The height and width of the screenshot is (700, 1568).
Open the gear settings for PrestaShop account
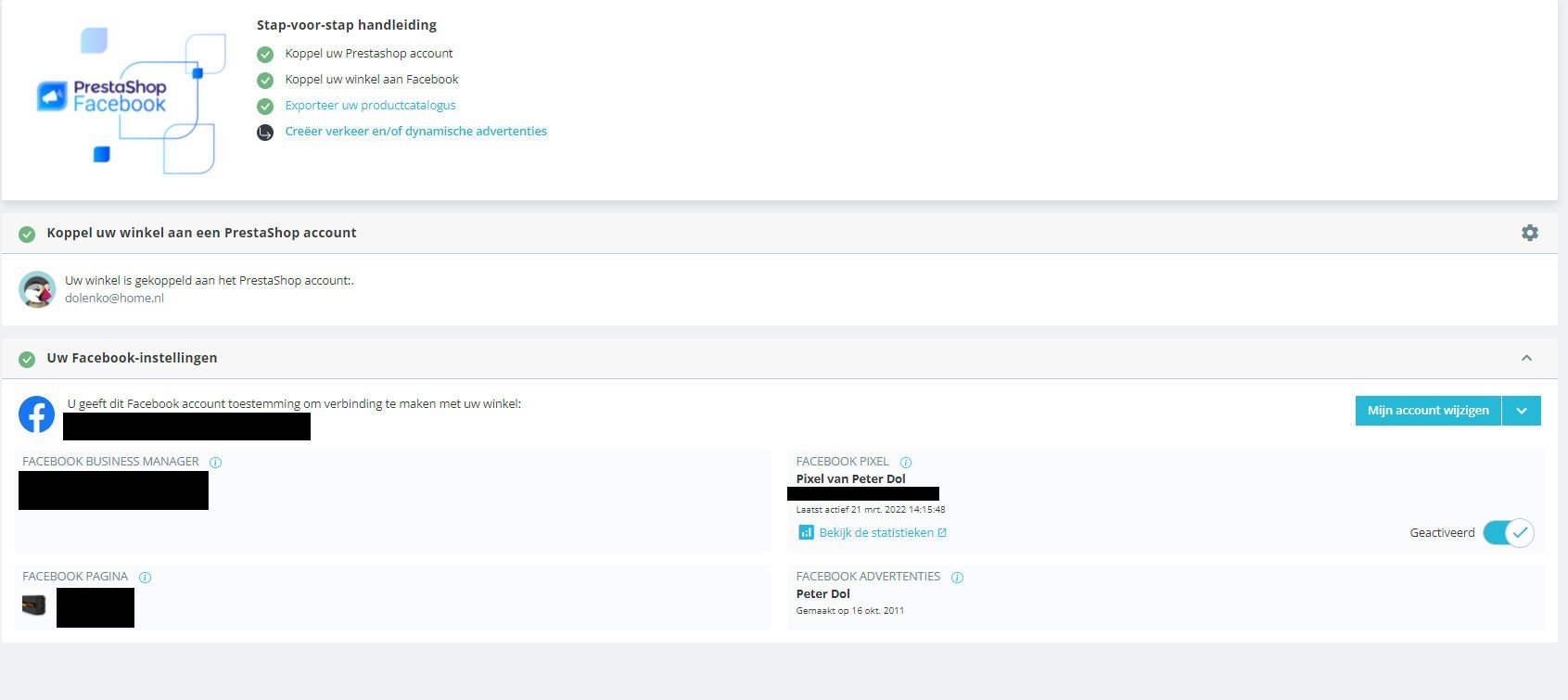[x=1530, y=233]
